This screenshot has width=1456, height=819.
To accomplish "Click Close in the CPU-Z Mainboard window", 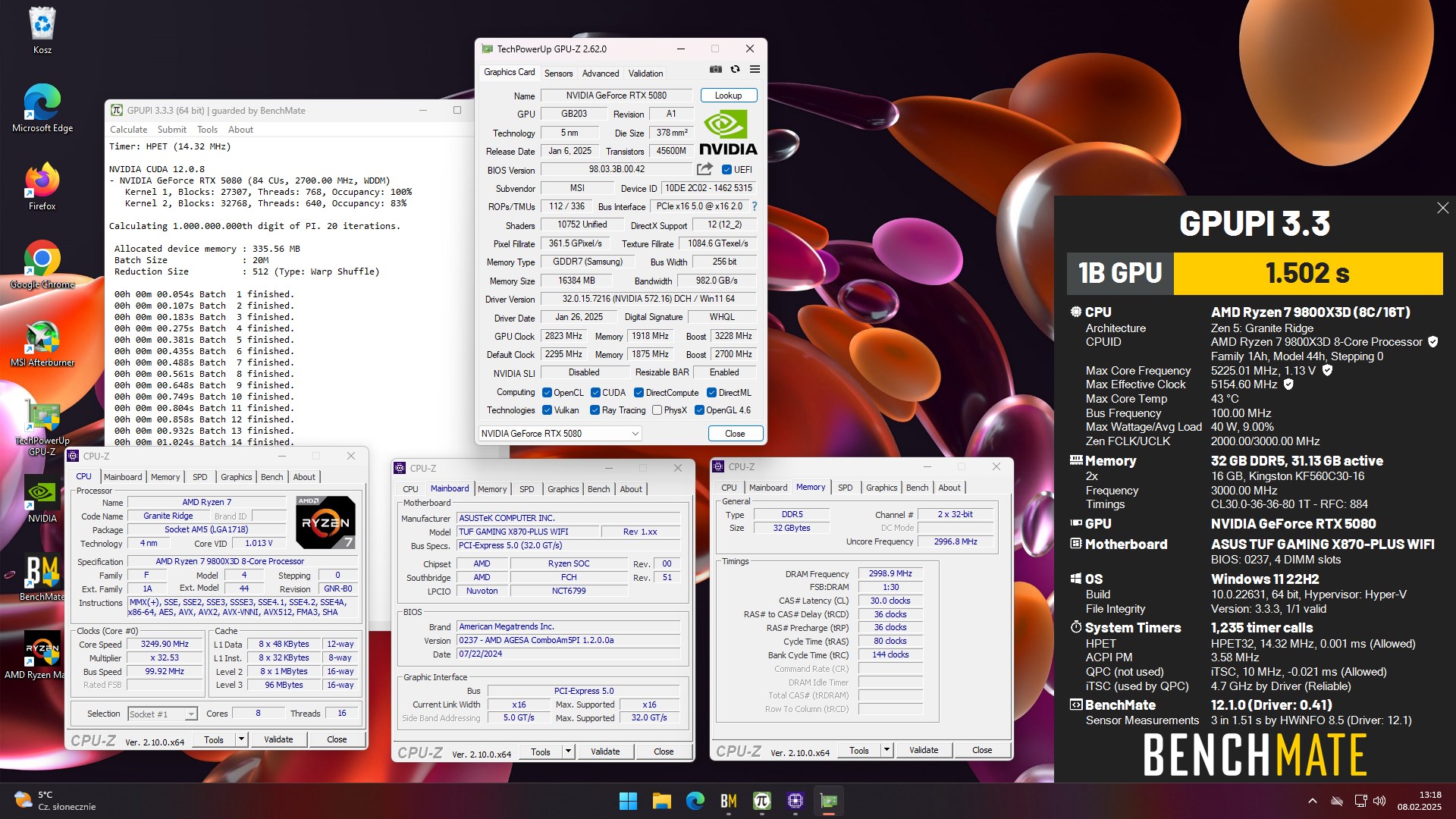I will coord(664,752).
